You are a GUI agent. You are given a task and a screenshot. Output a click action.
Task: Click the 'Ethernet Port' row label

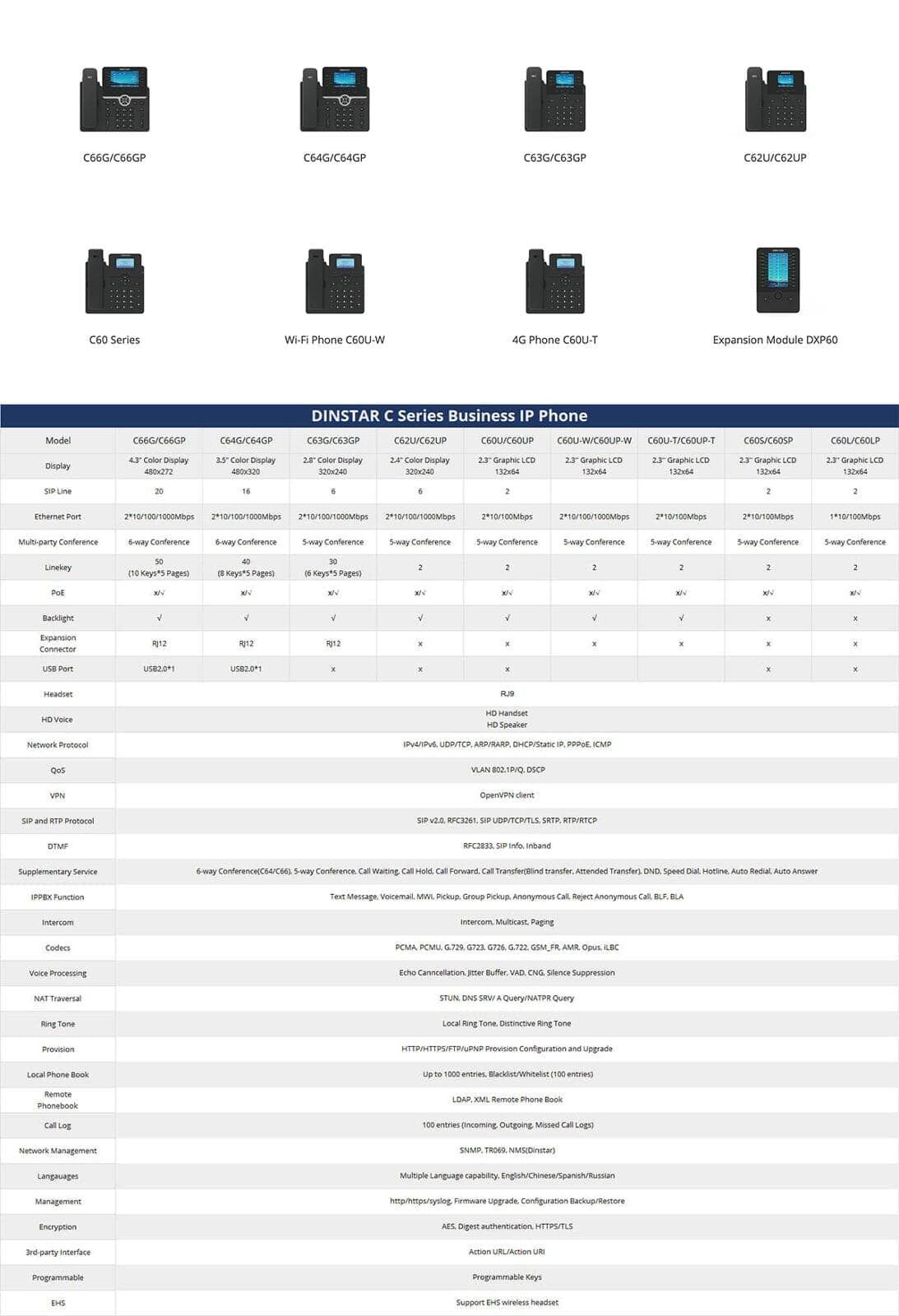click(x=58, y=517)
